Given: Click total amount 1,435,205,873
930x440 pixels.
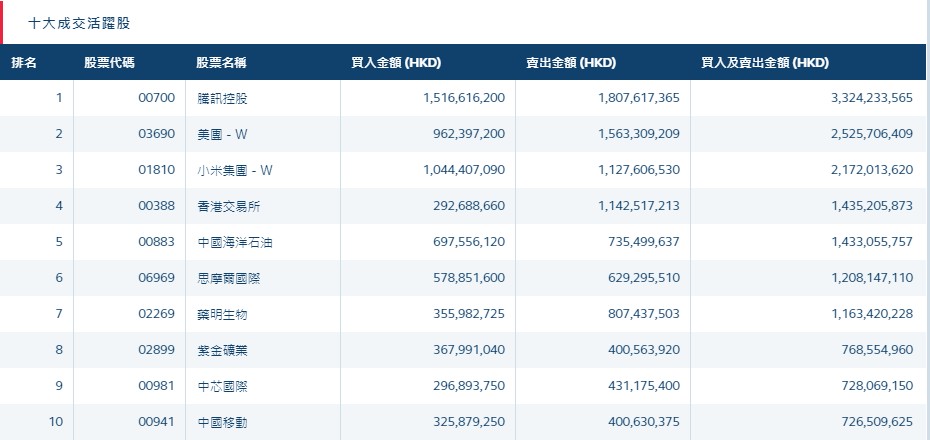Looking at the screenshot, I should [872, 206].
